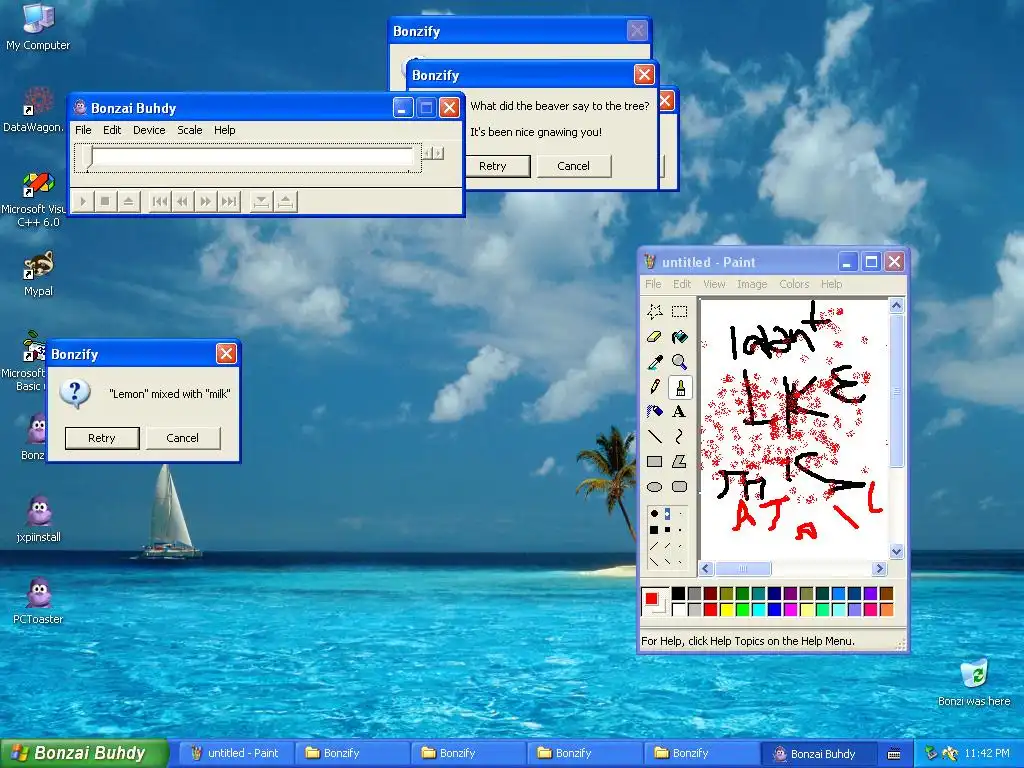Close the Lemon milk Bonzify dialog

pos(226,353)
